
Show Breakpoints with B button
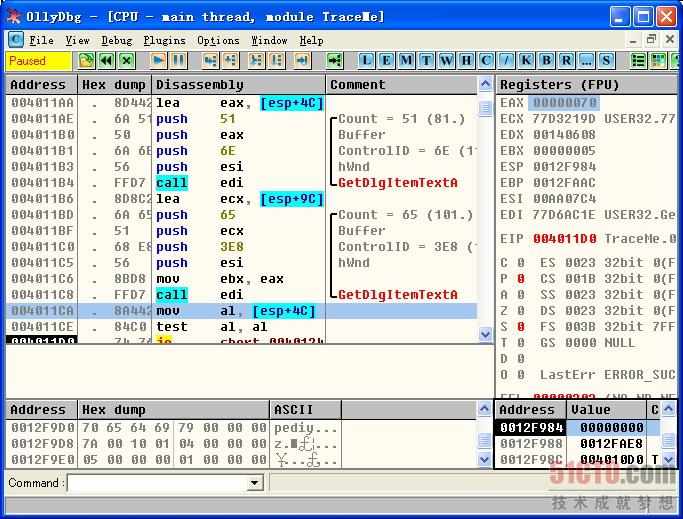(x=547, y=60)
